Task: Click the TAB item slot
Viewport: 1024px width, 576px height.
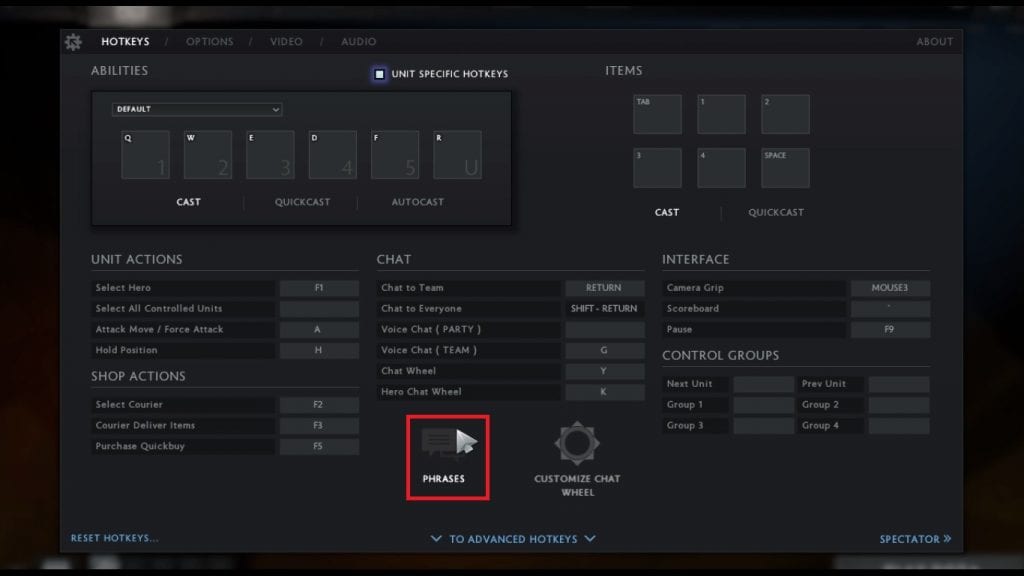Action: pyautogui.click(x=657, y=114)
